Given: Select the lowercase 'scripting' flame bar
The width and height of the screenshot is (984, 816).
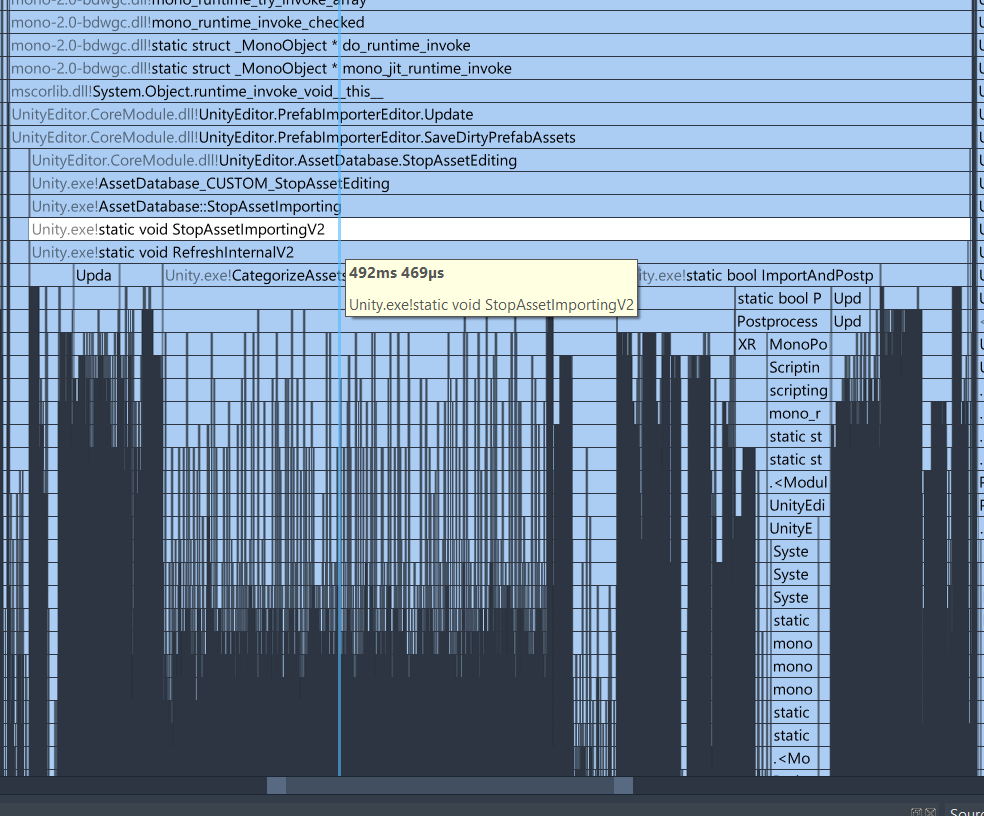Looking at the screenshot, I should tap(799, 390).
